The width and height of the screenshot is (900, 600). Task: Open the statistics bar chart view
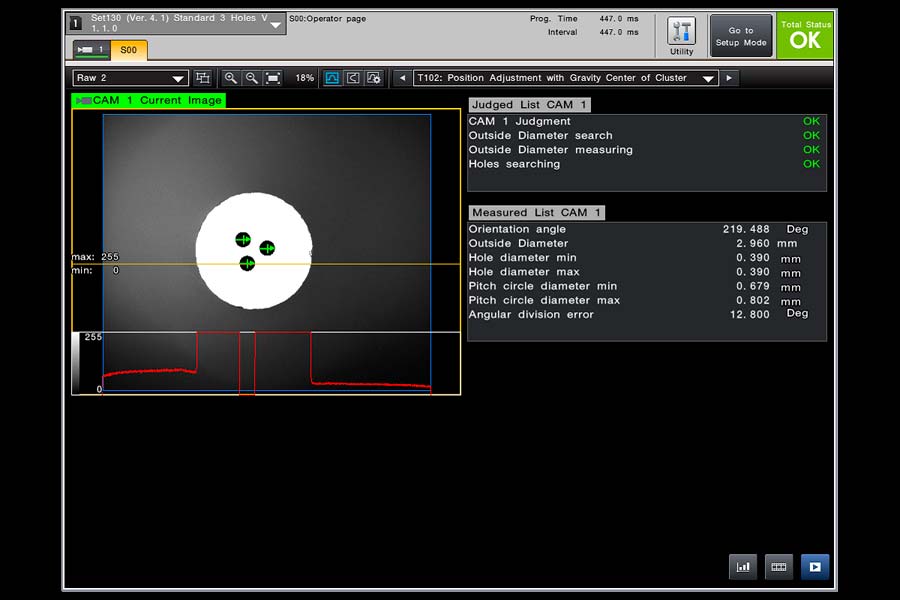tap(743, 567)
